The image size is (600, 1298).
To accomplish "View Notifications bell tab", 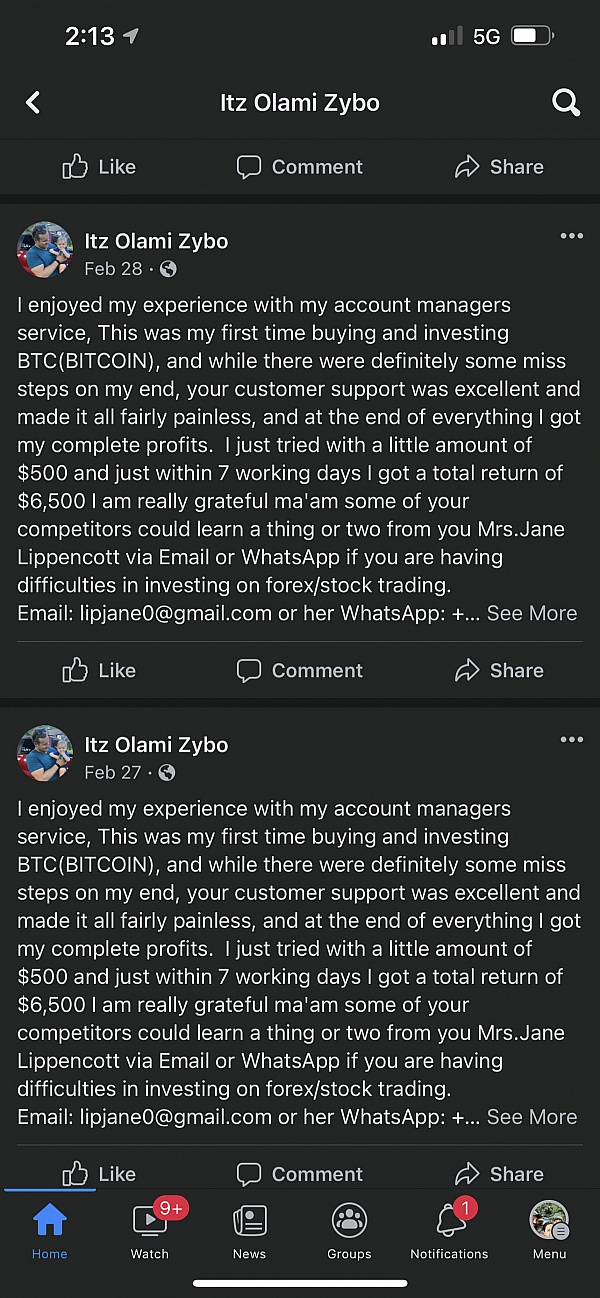I will click(x=449, y=1231).
